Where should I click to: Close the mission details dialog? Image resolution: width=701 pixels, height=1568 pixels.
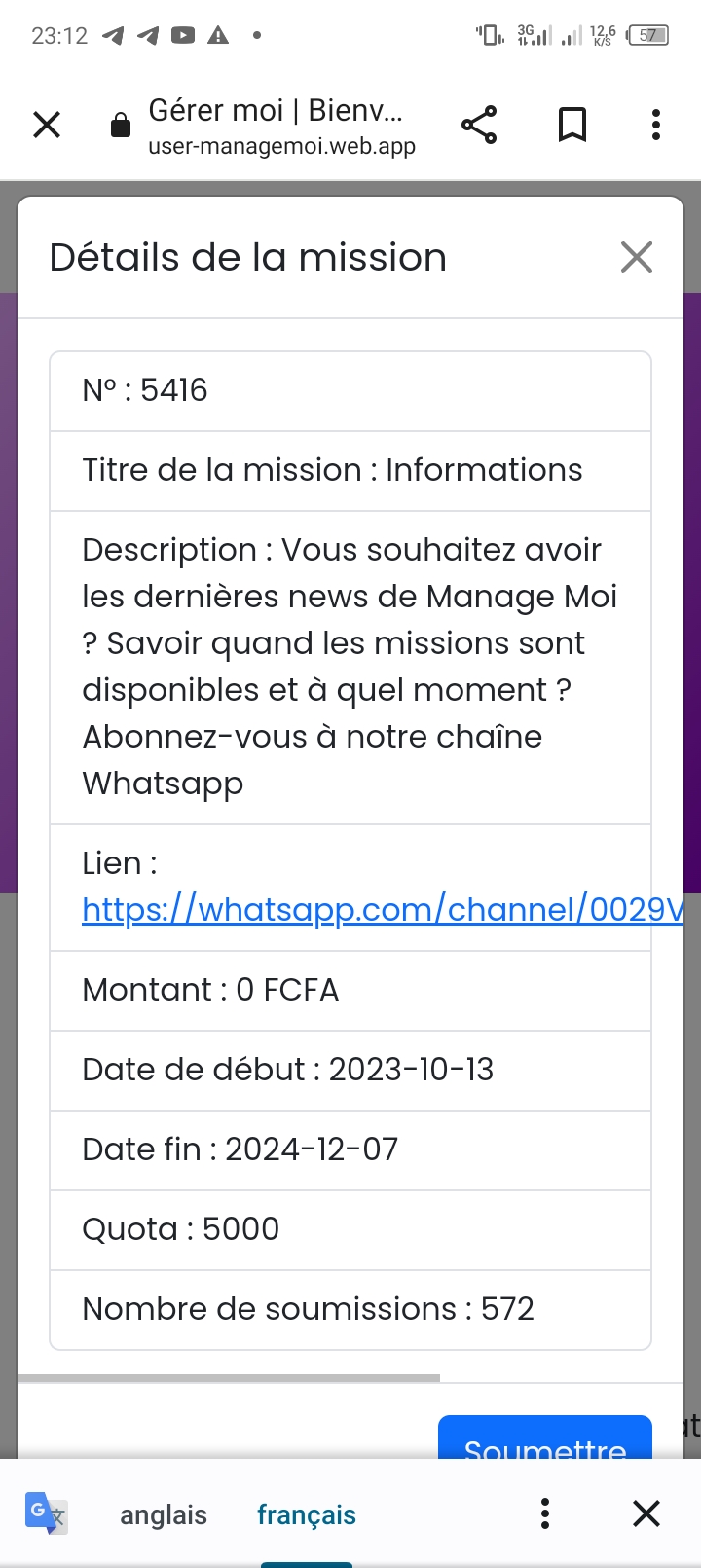pos(637,258)
